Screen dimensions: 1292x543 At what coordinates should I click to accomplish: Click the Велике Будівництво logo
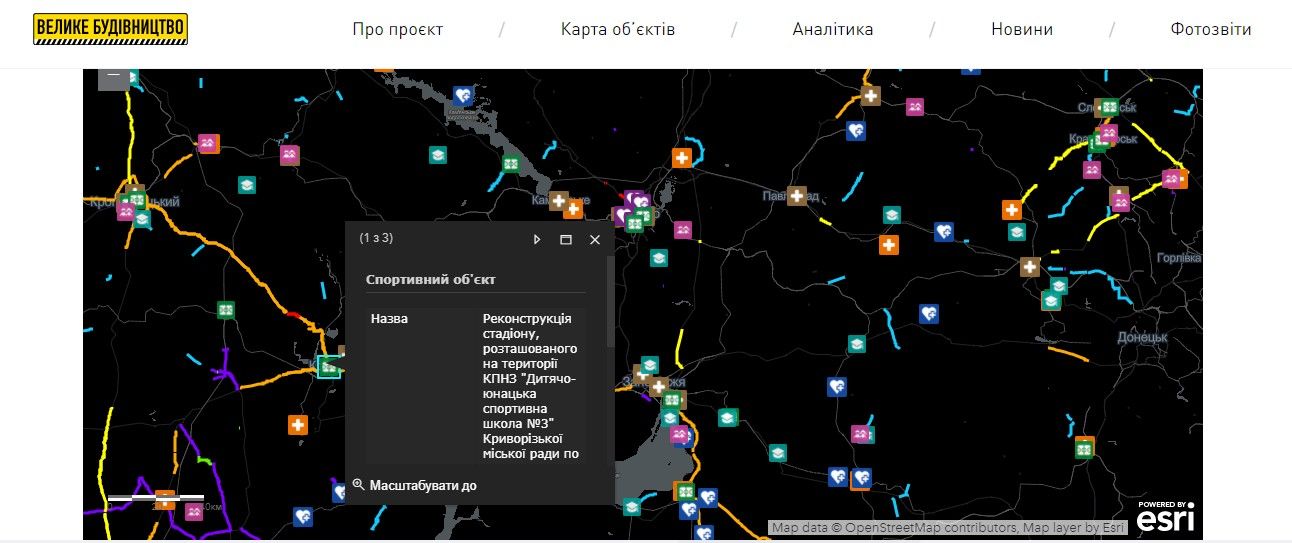coord(110,29)
